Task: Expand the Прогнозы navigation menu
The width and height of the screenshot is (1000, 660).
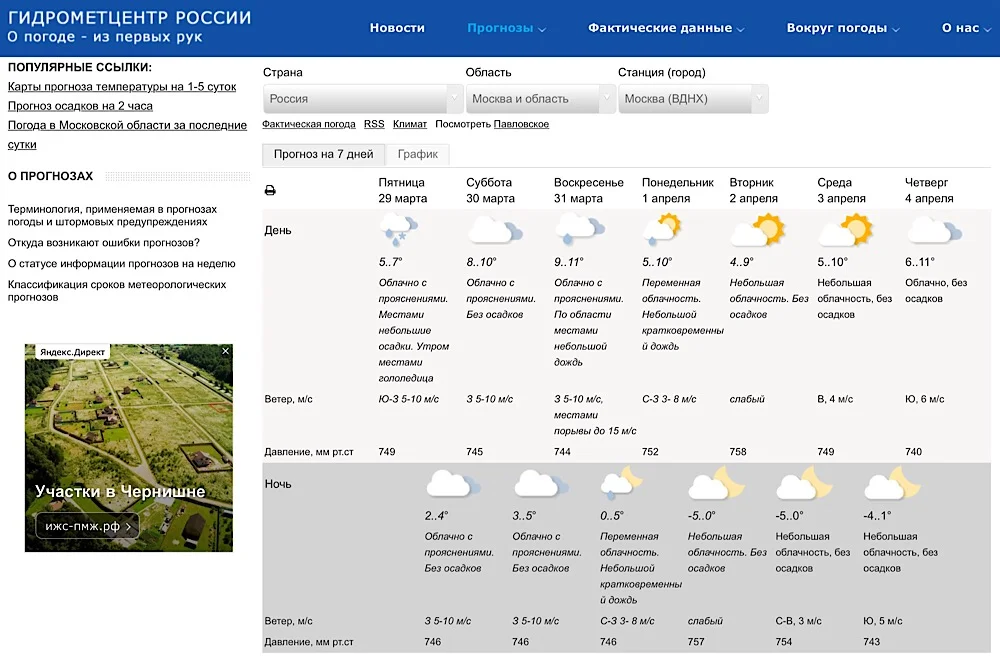Action: [506, 28]
